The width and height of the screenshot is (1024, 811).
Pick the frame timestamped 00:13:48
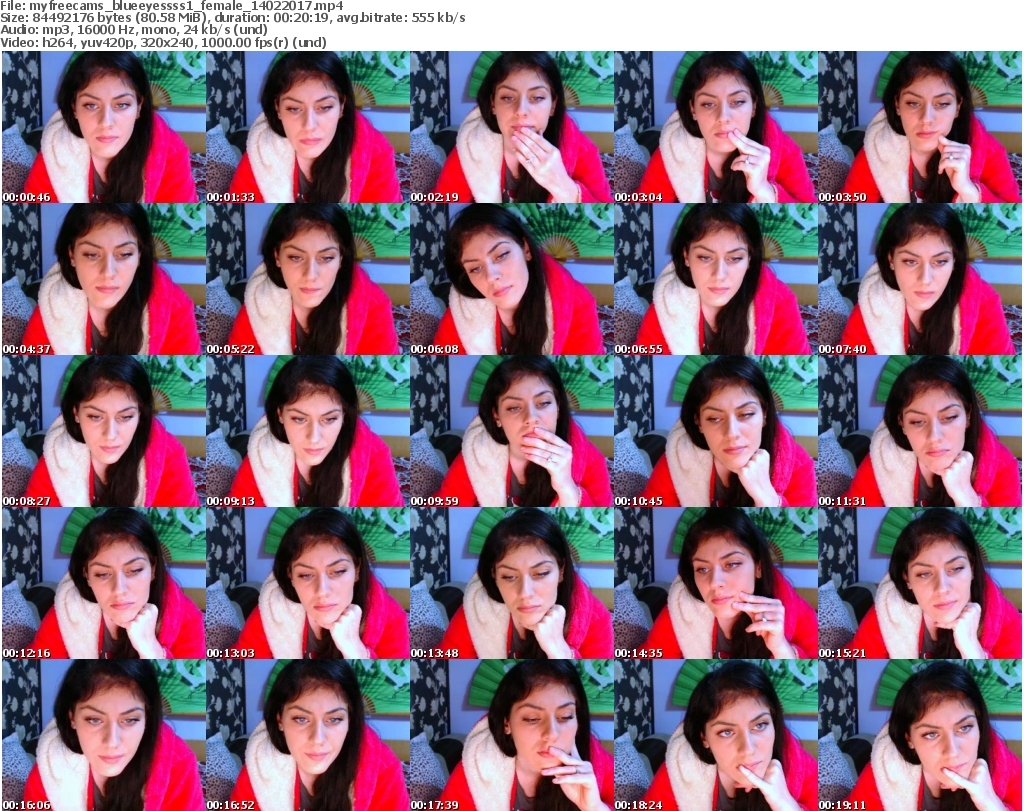511,584
